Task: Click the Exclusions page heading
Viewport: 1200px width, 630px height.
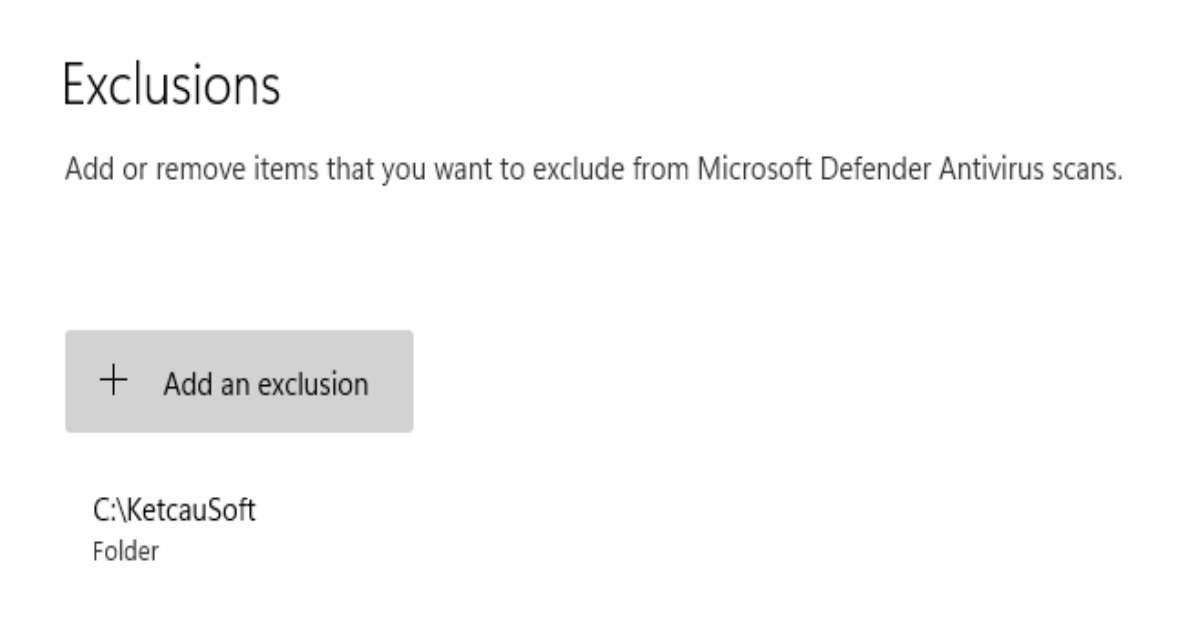Action: tap(172, 87)
